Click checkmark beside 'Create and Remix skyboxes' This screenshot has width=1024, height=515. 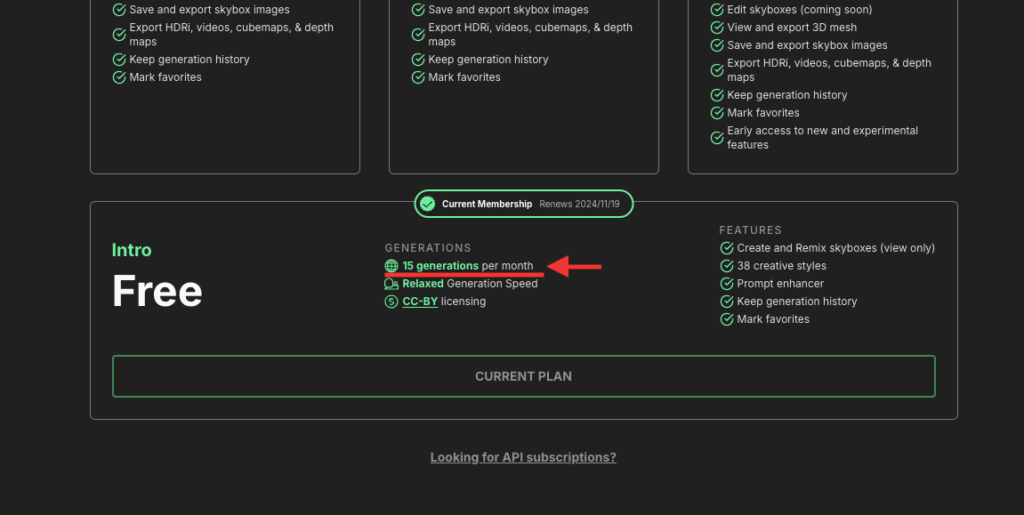click(x=726, y=248)
